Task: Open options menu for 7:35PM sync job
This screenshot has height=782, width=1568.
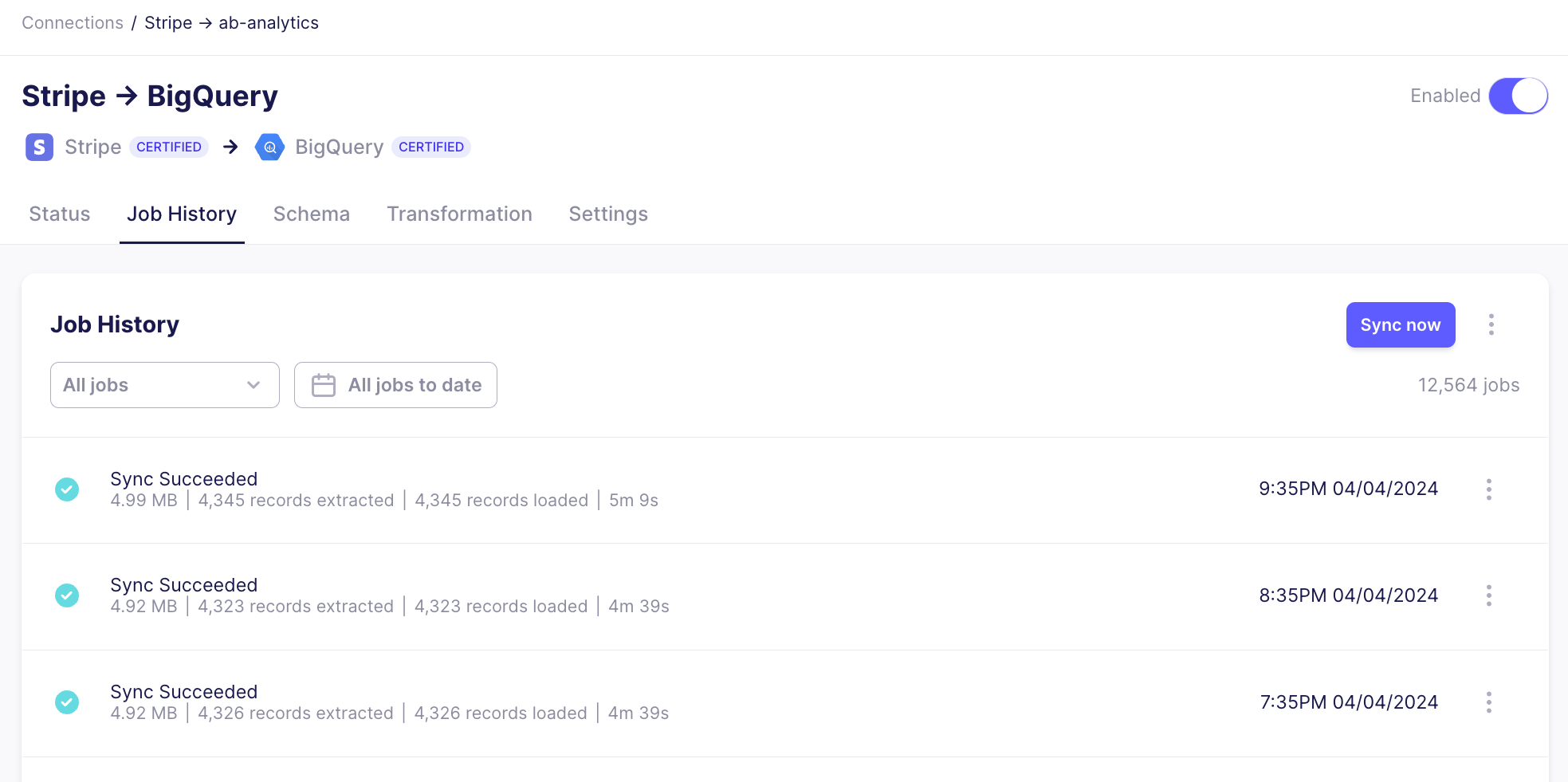Action: click(x=1488, y=702)
